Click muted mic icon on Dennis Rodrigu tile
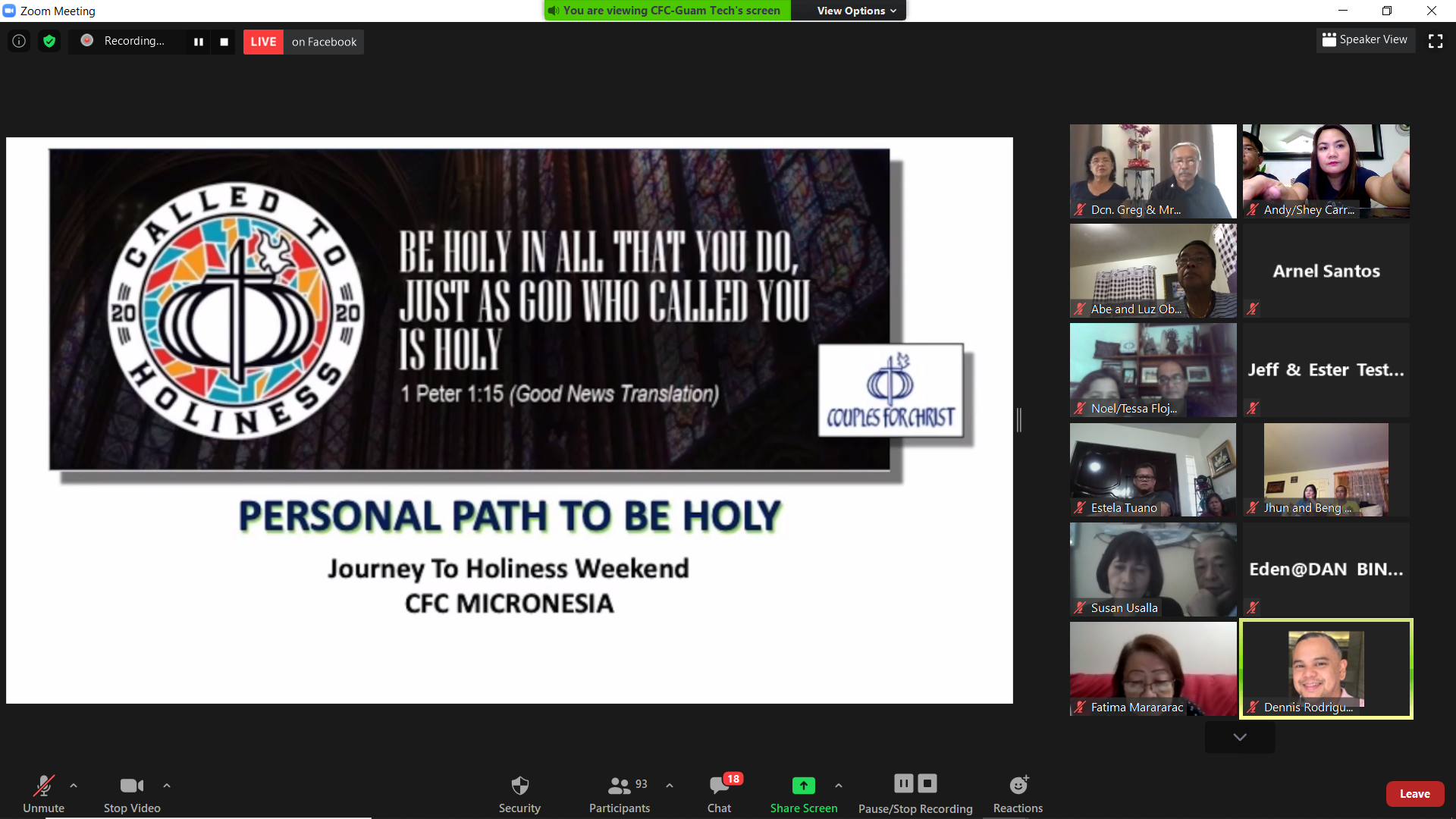This screenshot has width=1456, height=819. [1253, 707]
